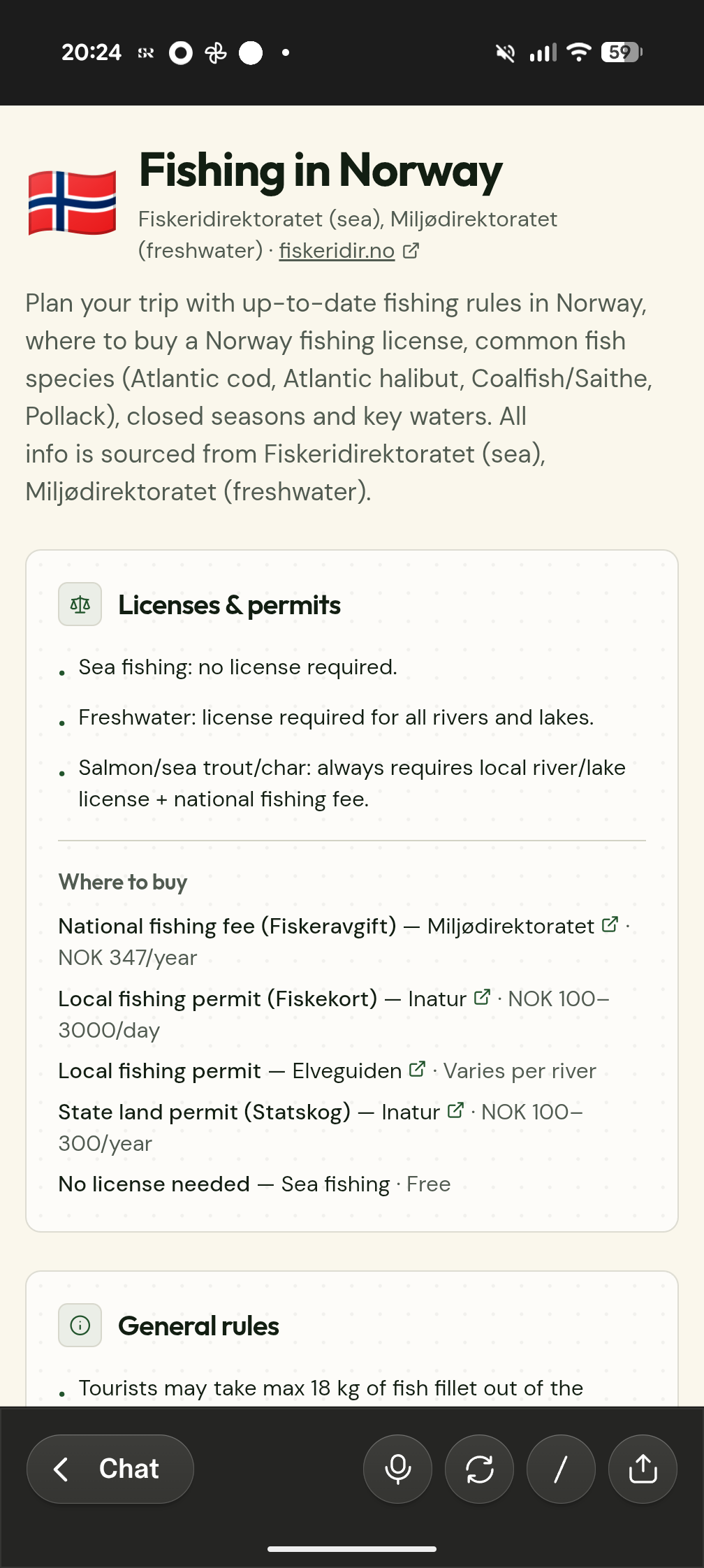Open the Elveguiden external link icon
The width and height of the screenshot is (704, 1568).
pos(417,1069)
